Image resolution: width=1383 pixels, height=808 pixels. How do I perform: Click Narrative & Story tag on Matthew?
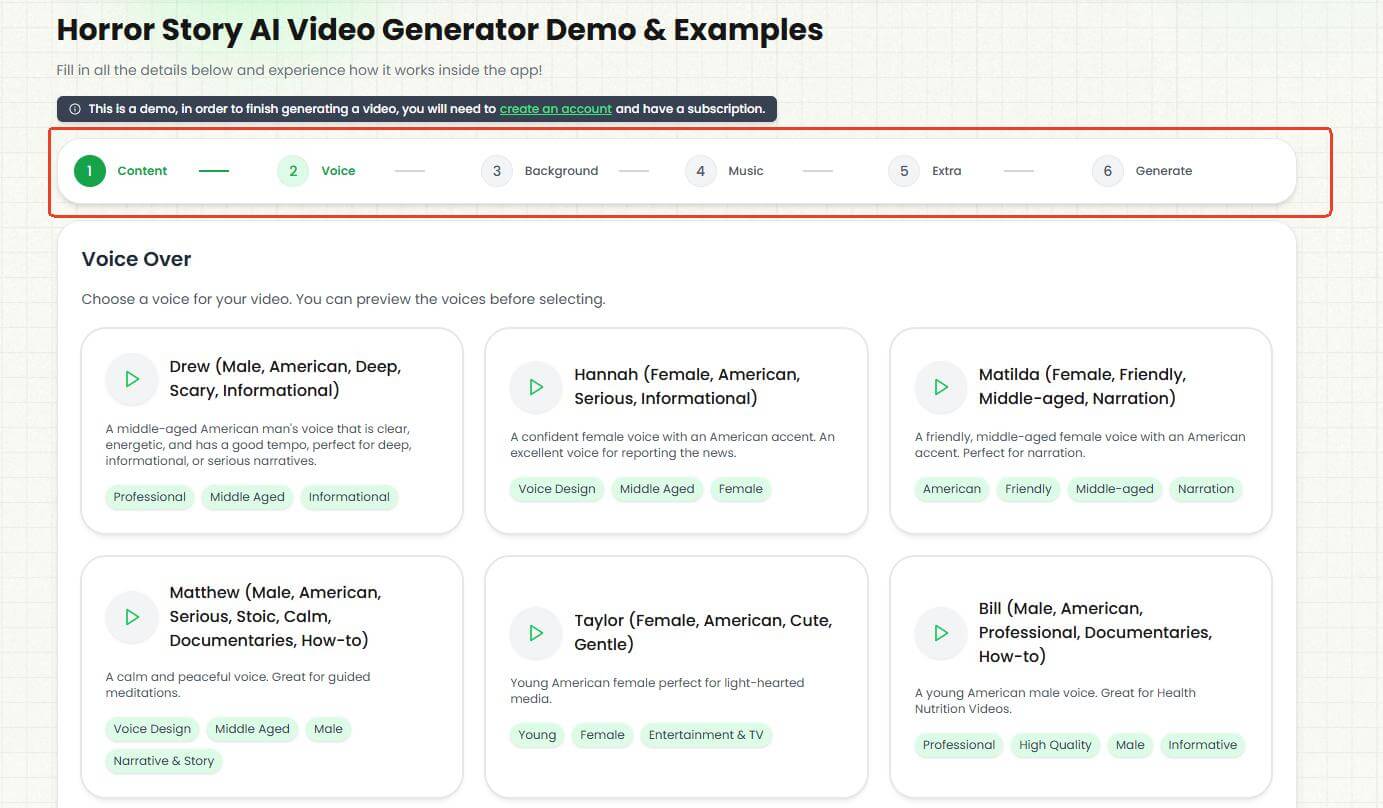tap(164, 761)
